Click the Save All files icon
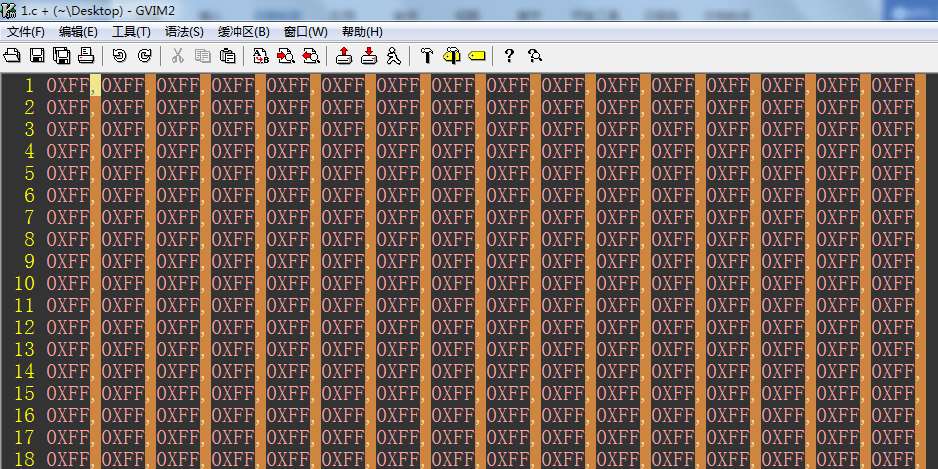 tap(62, 56)
